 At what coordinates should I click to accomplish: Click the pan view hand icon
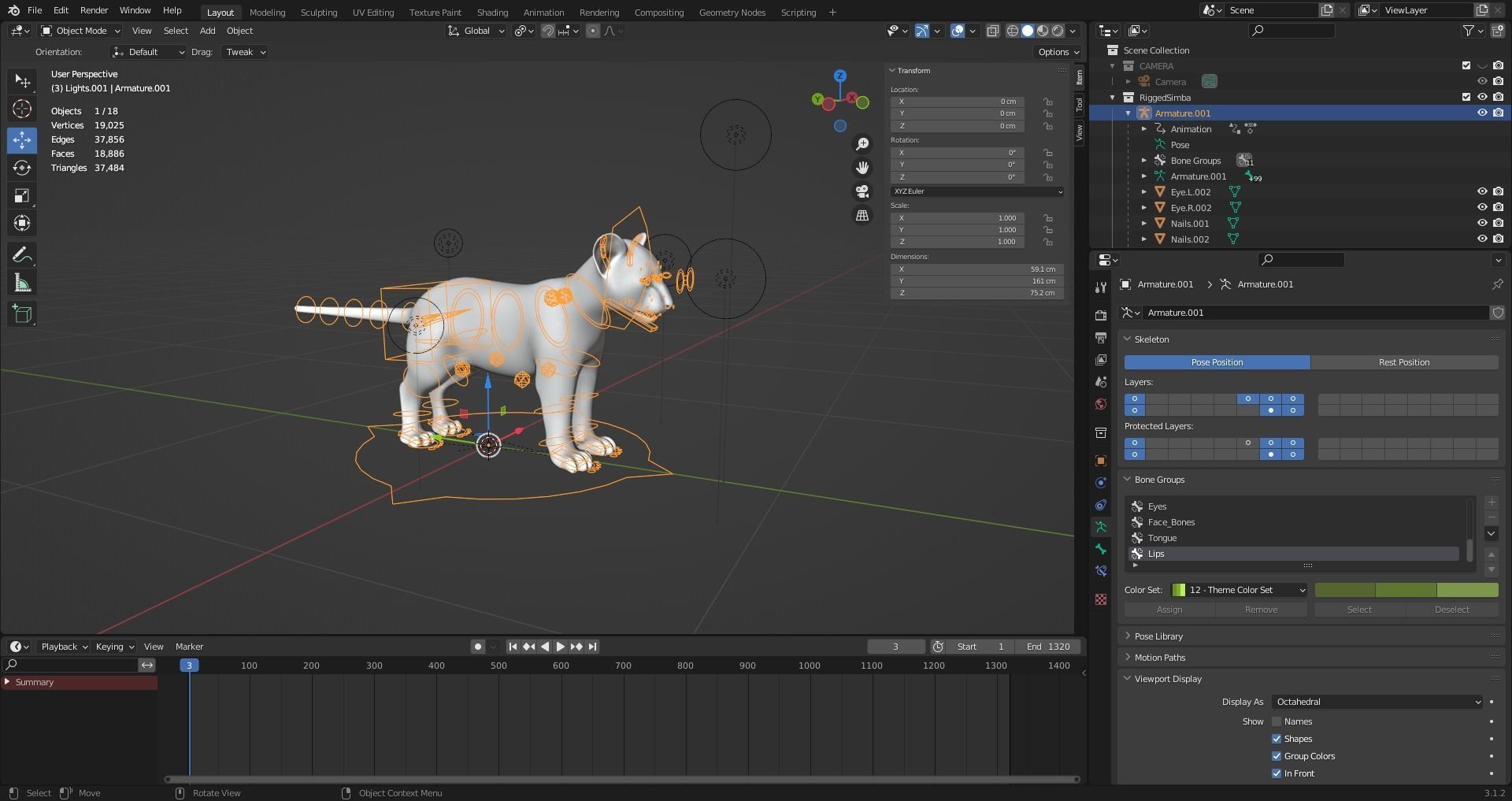(862, 168)
